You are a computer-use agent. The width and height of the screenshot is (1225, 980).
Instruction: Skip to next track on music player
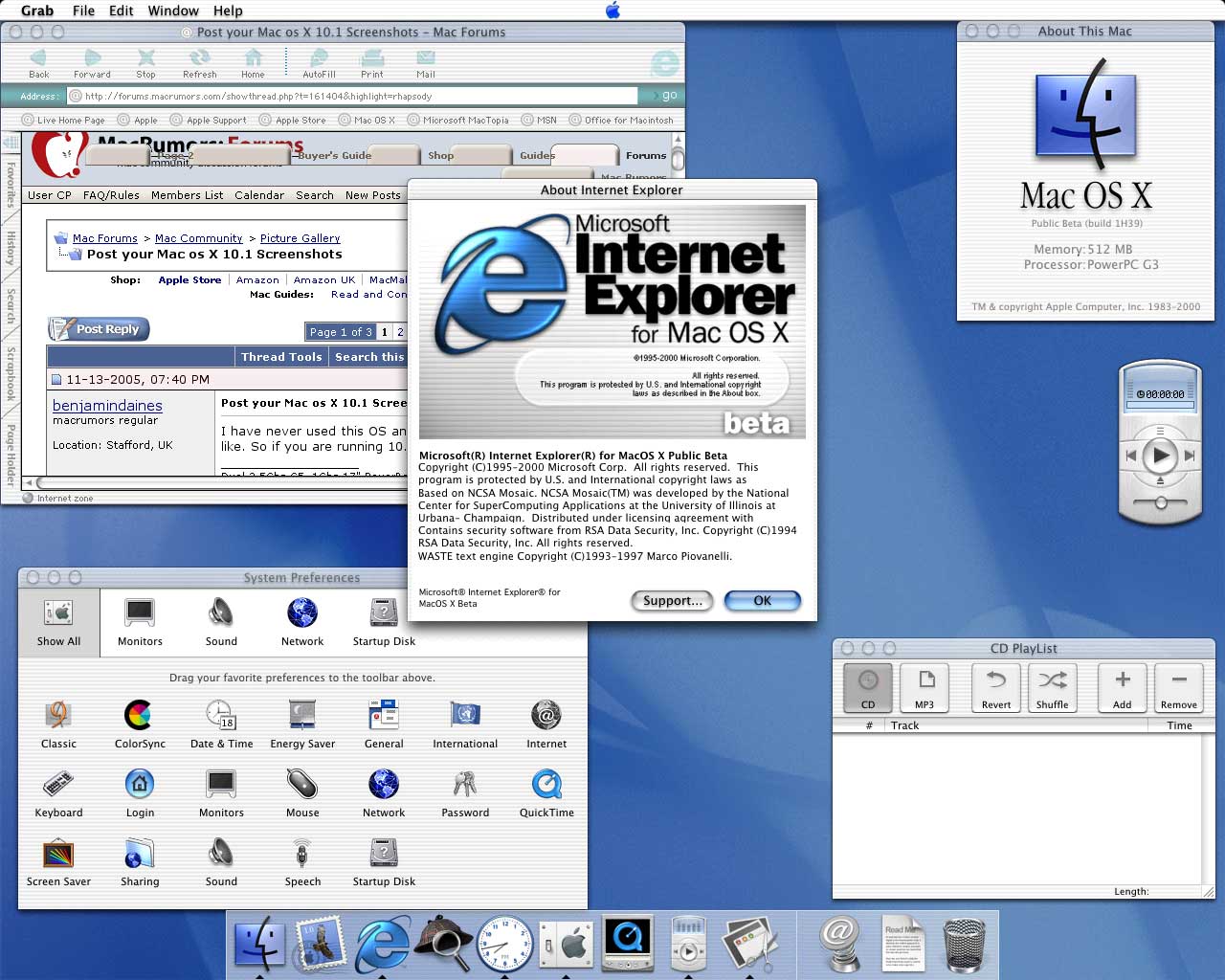click(1190, 456)
